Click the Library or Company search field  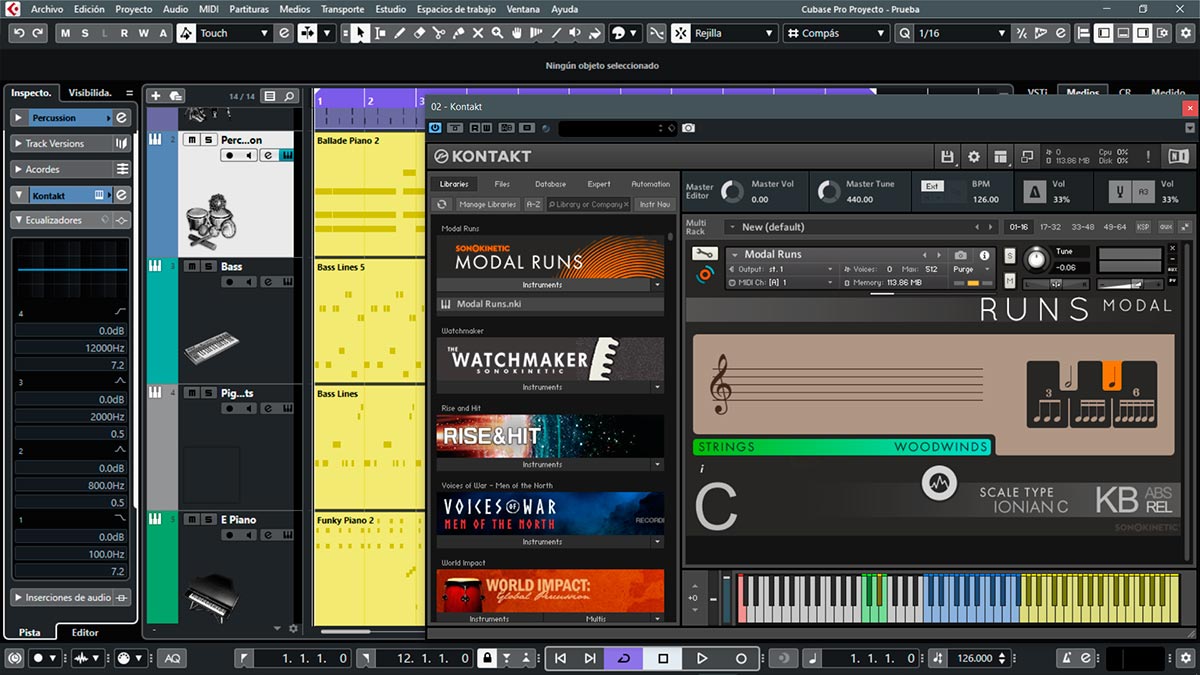tap(590, 204)
